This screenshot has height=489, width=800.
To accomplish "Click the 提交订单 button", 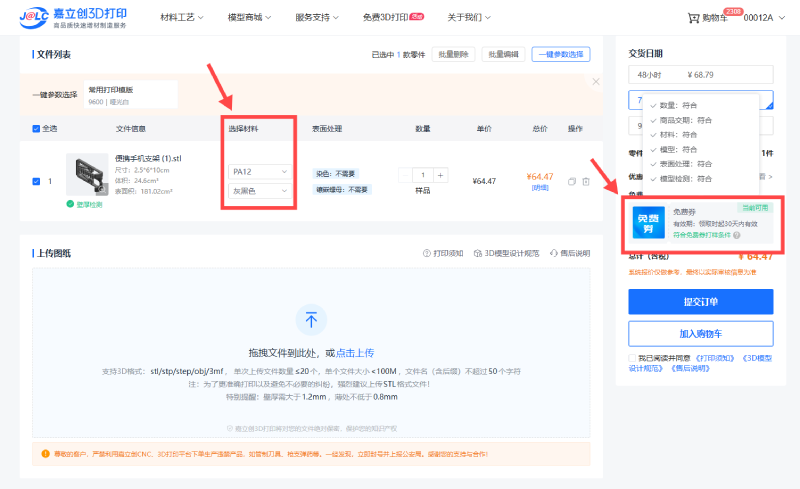I will (x=700, y=303).
